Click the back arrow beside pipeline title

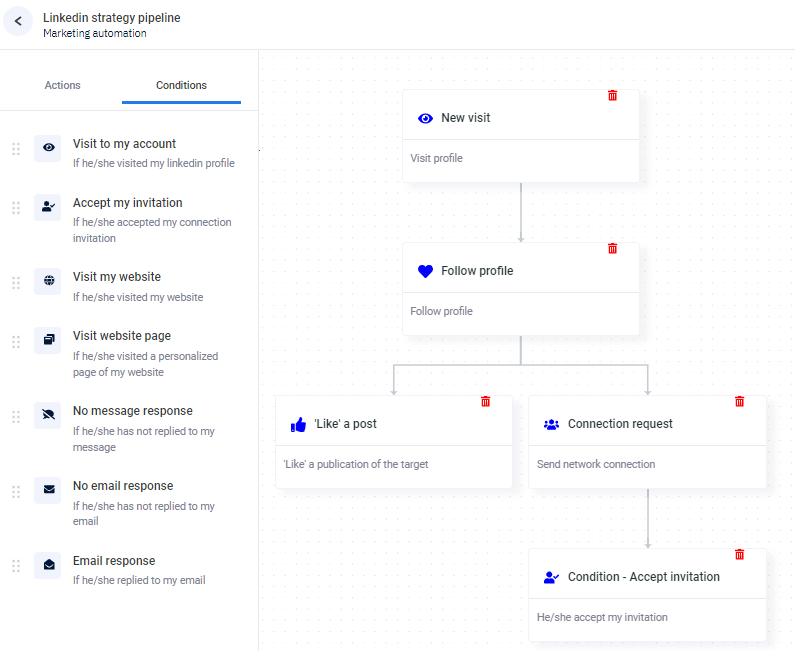coord(18,21)
